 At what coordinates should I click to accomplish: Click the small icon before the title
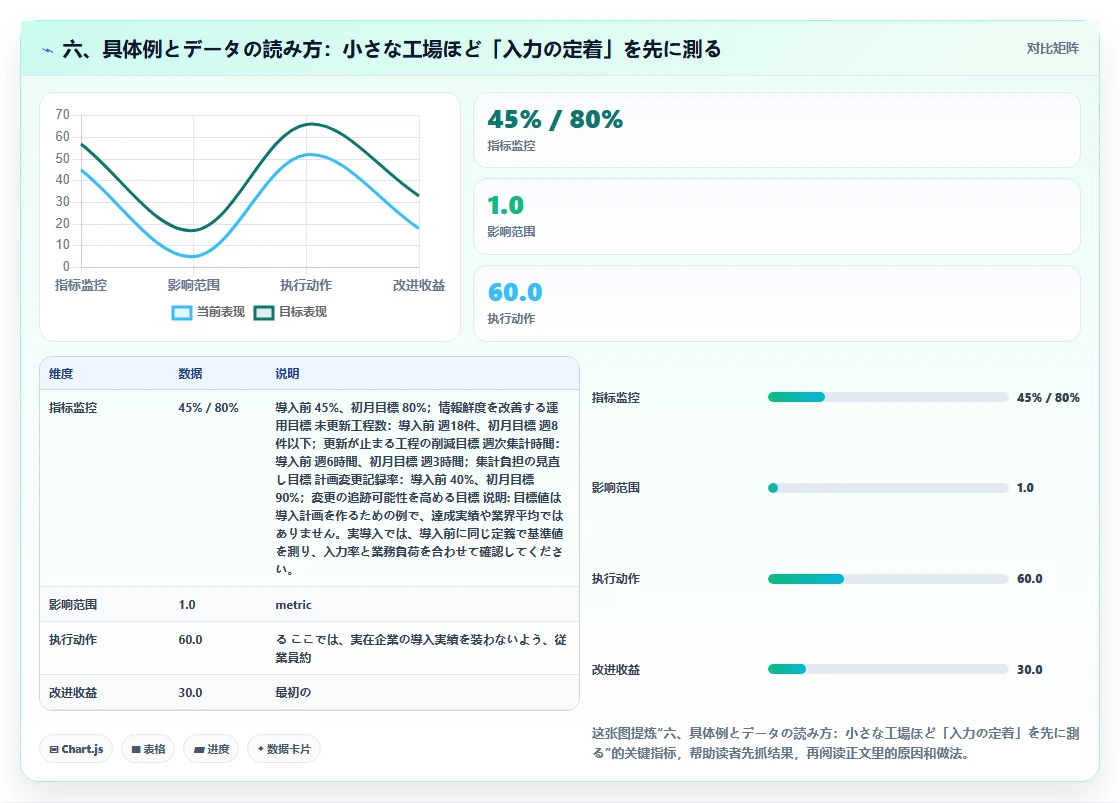(48, 50)
